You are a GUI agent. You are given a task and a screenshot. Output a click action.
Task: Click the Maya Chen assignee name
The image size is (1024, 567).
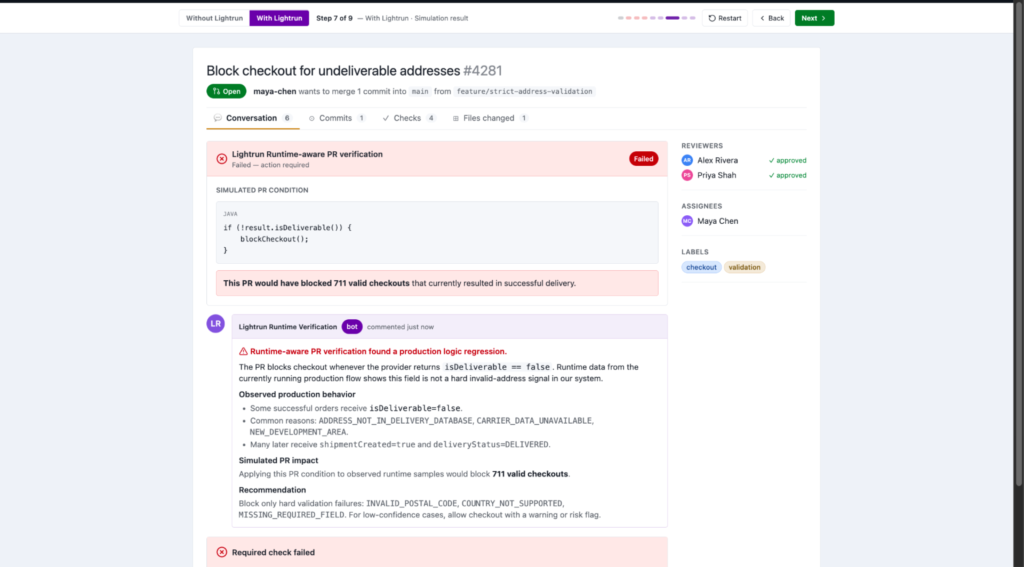[718, 221]
